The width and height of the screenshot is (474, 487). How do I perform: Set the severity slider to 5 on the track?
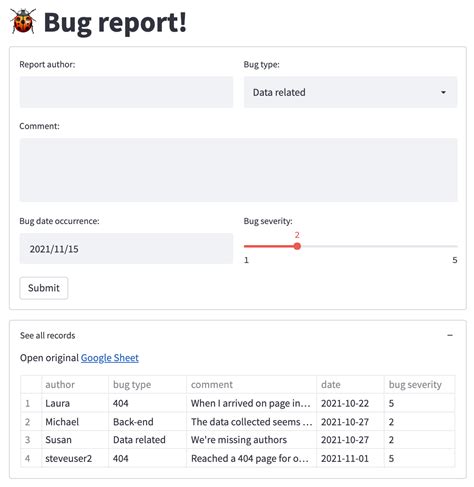pyautogui.click(x=456, y=246)
